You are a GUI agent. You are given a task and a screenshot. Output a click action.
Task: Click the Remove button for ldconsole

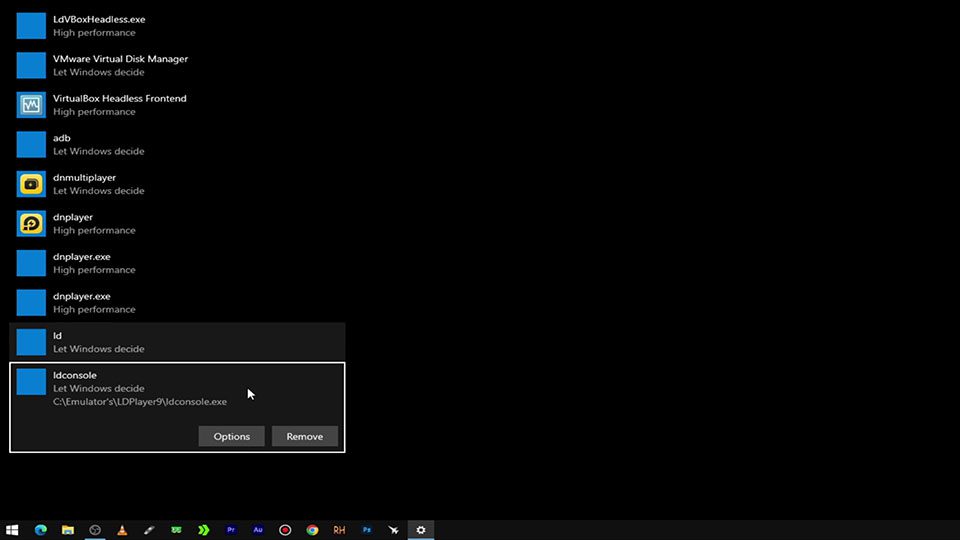click(x=304, y=436)
